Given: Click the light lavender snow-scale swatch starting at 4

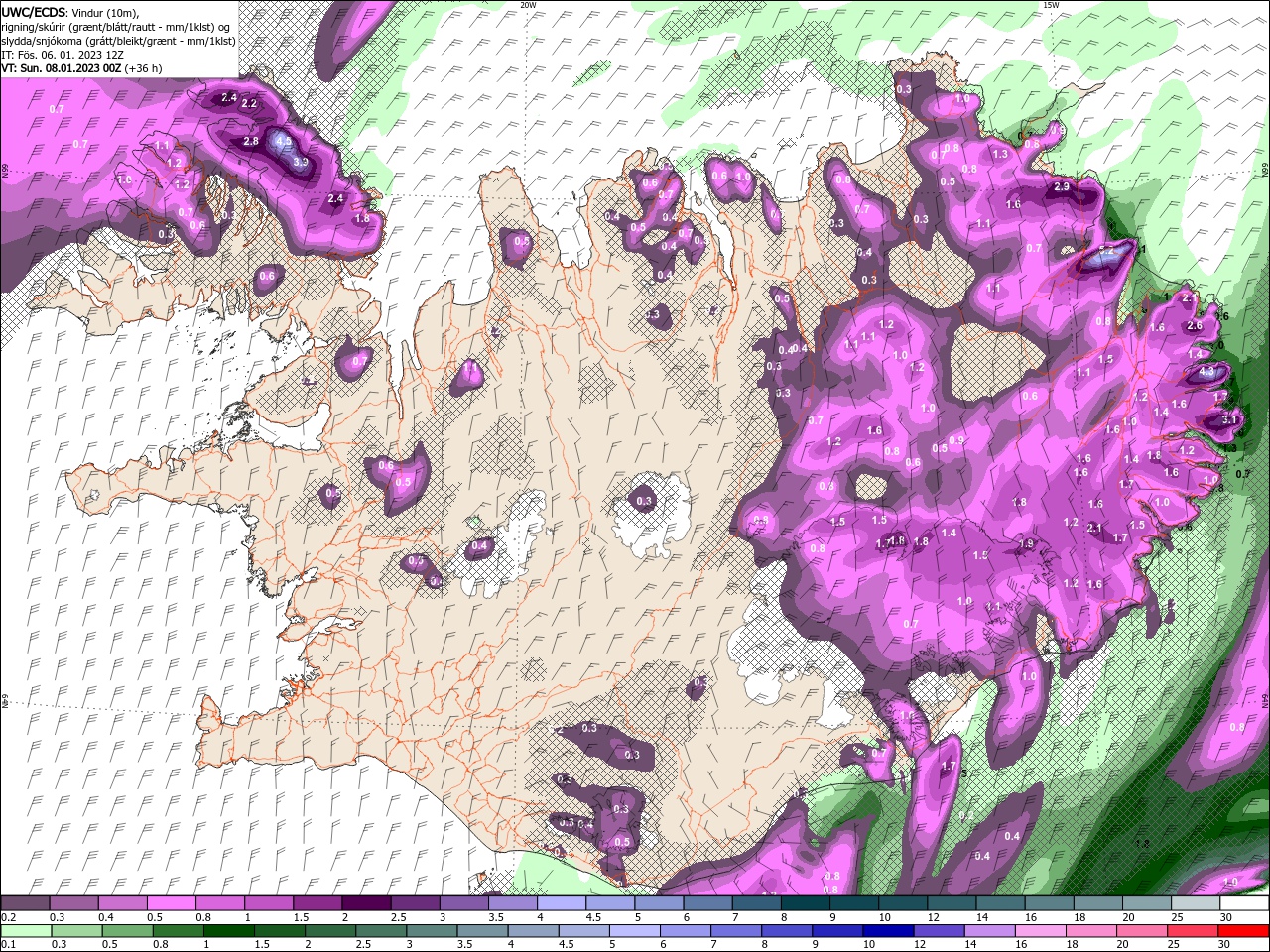Looking at the screenshot, I should pyautogui.click(x=562, y=903).
